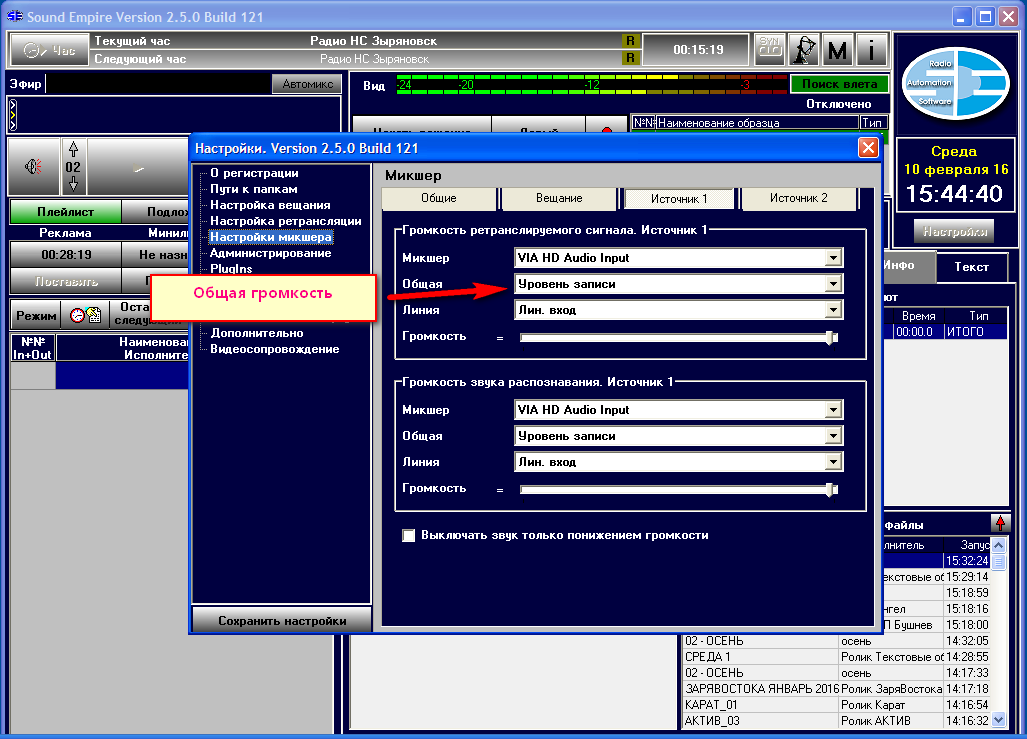Toggle the Поиск влета indicator
Viewport: 1027px width, 739px height.
coord(839,84)
